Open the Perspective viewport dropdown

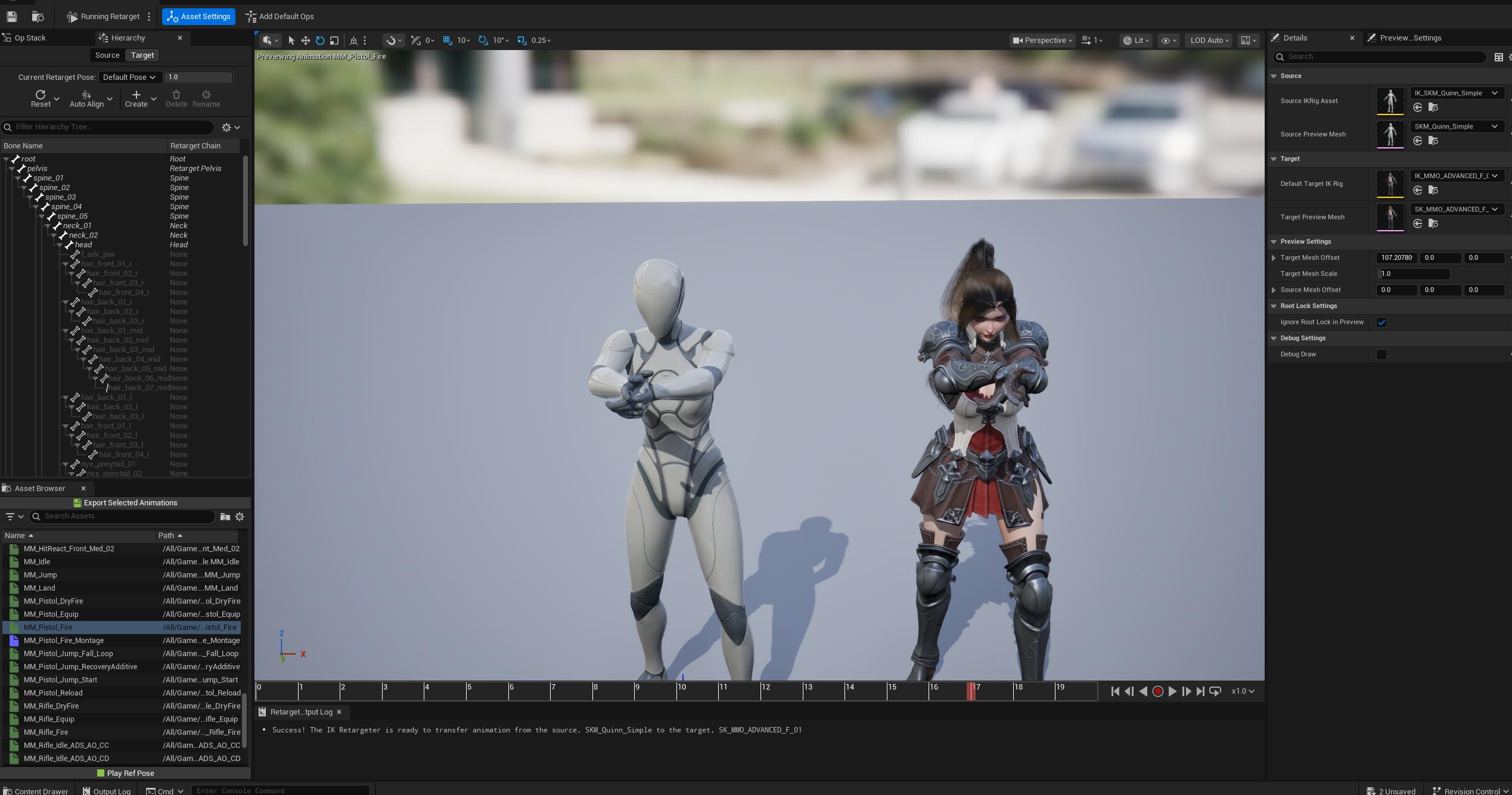point(1042,41)
